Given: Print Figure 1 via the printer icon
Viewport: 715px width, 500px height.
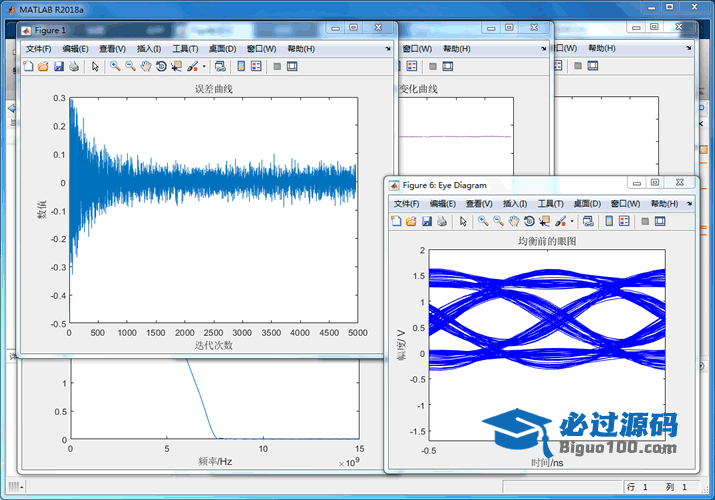Looking at the screenshot, I should (x=74, y=67).
